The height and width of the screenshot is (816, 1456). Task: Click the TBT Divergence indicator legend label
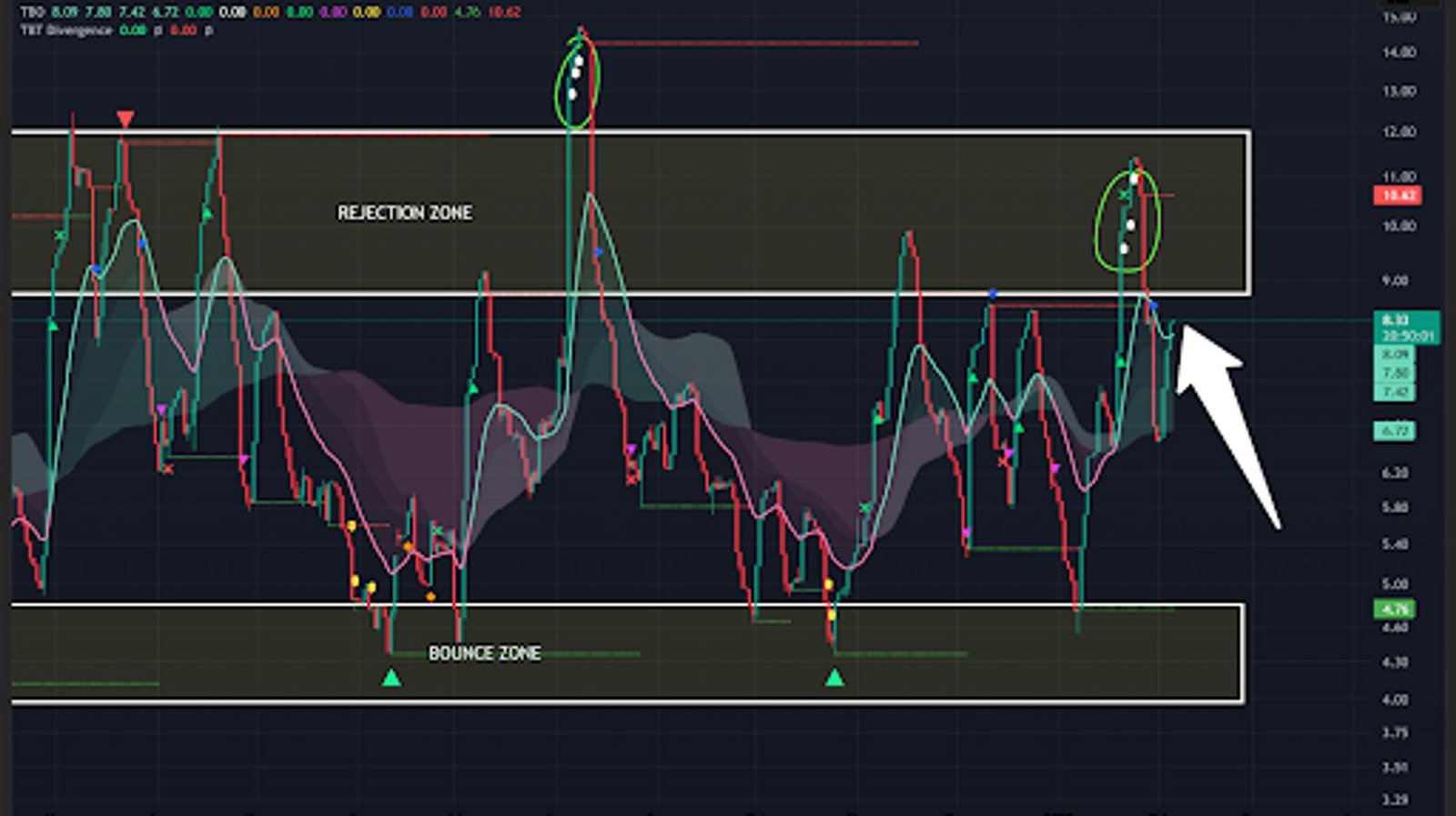[x=66, y=30]
